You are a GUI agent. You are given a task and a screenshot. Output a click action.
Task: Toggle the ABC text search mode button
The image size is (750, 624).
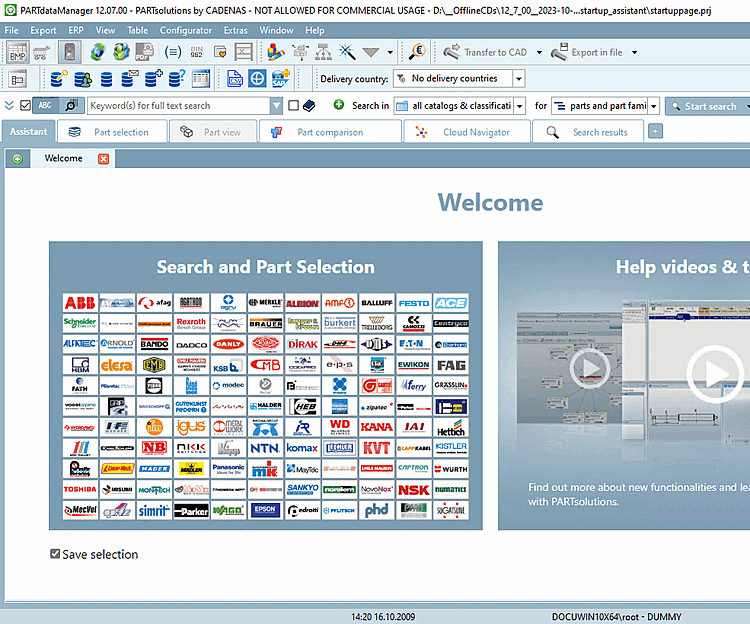[45, 106]
